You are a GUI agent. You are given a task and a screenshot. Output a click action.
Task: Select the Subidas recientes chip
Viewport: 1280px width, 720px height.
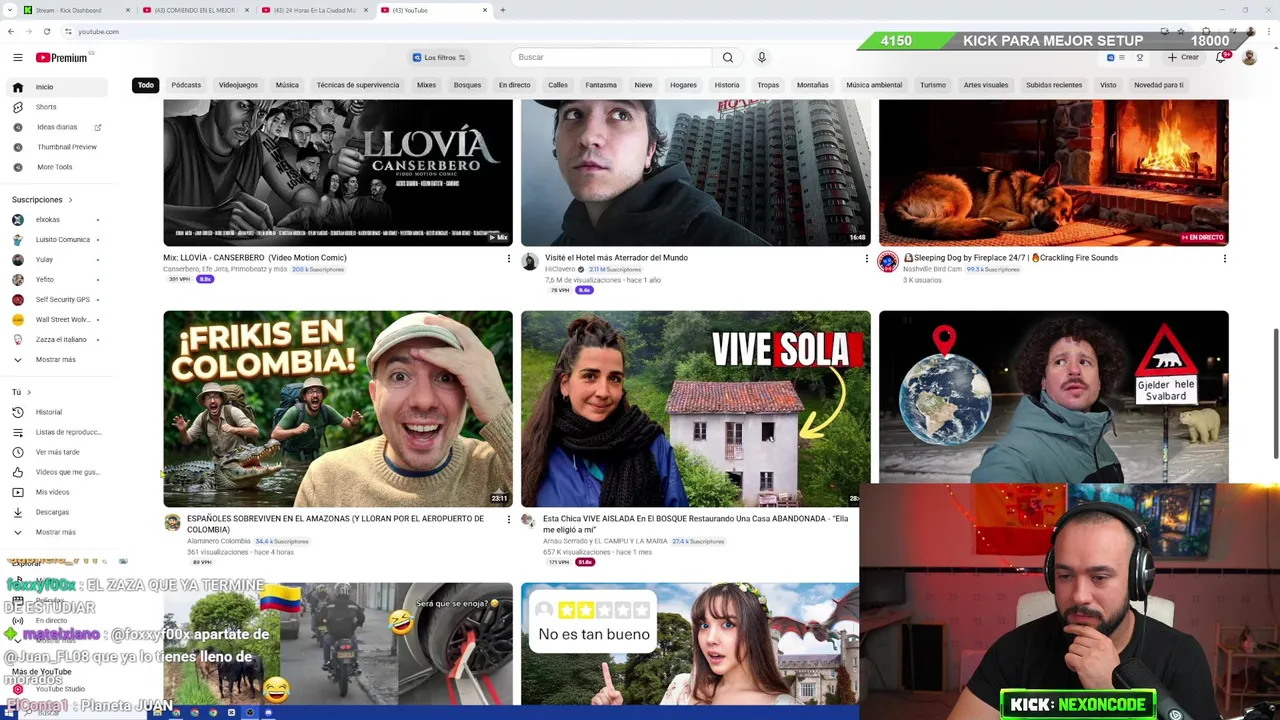coord(1054,85)
